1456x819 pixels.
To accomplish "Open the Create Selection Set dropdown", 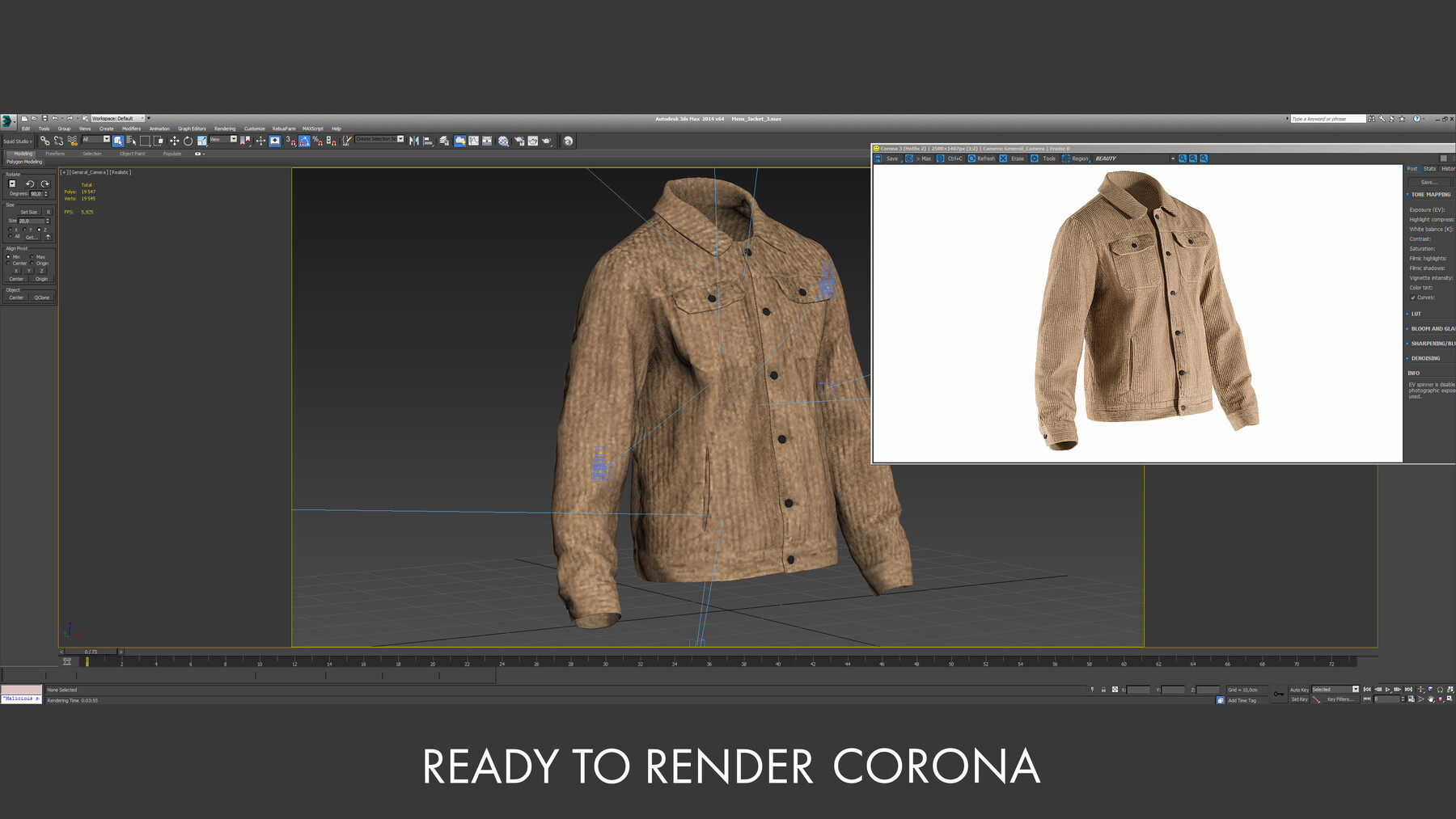I will click(379, 139).
